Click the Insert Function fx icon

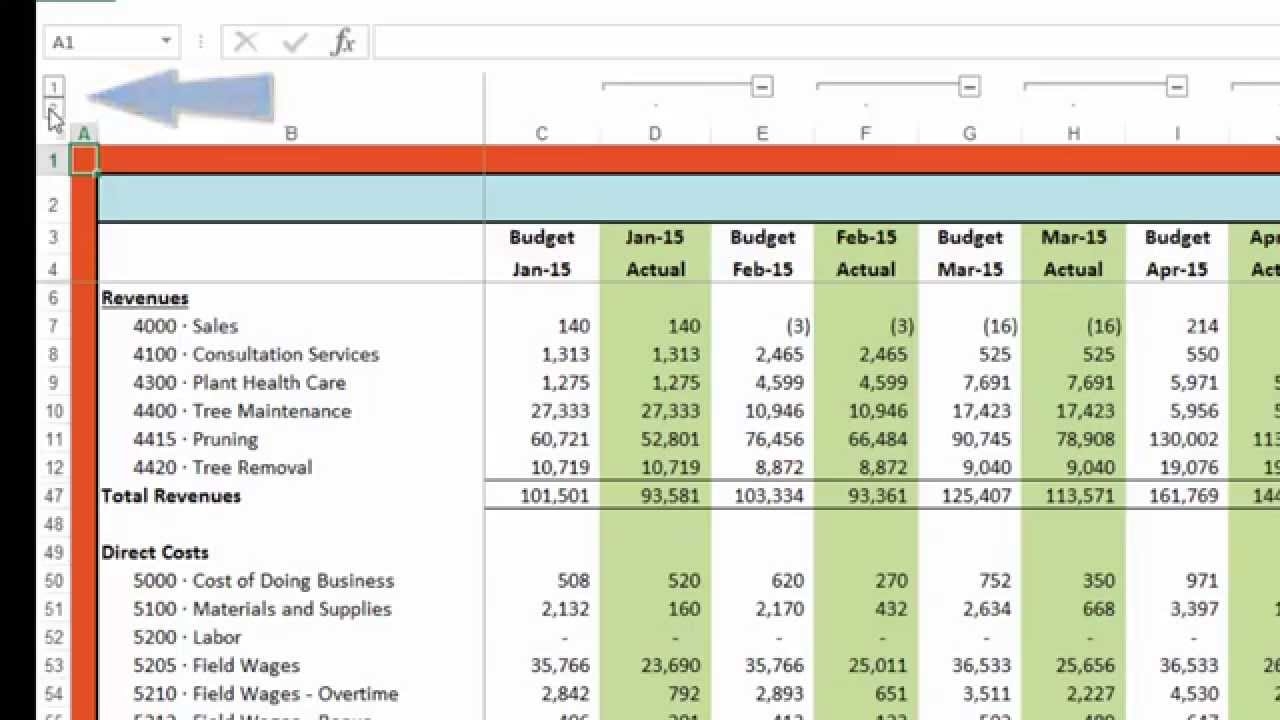343,42
